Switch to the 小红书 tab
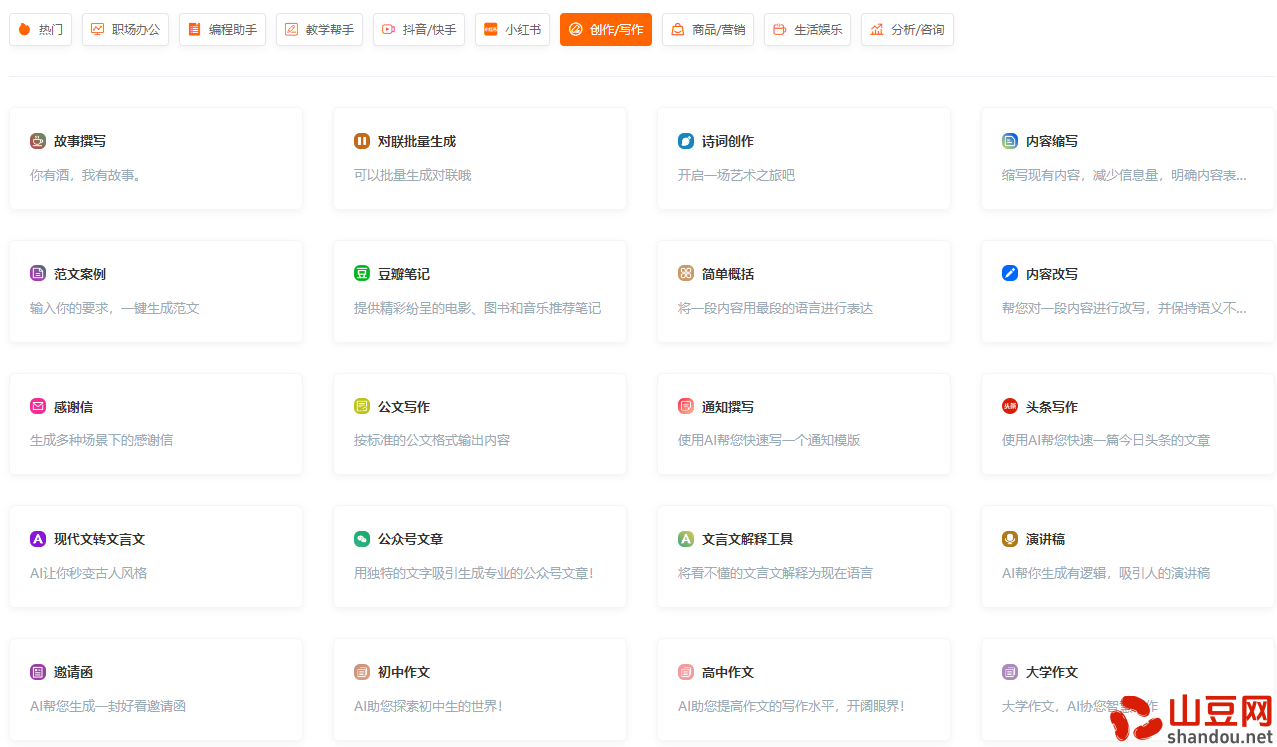This screenshot has width=1277, height=747. pos(512,29)
